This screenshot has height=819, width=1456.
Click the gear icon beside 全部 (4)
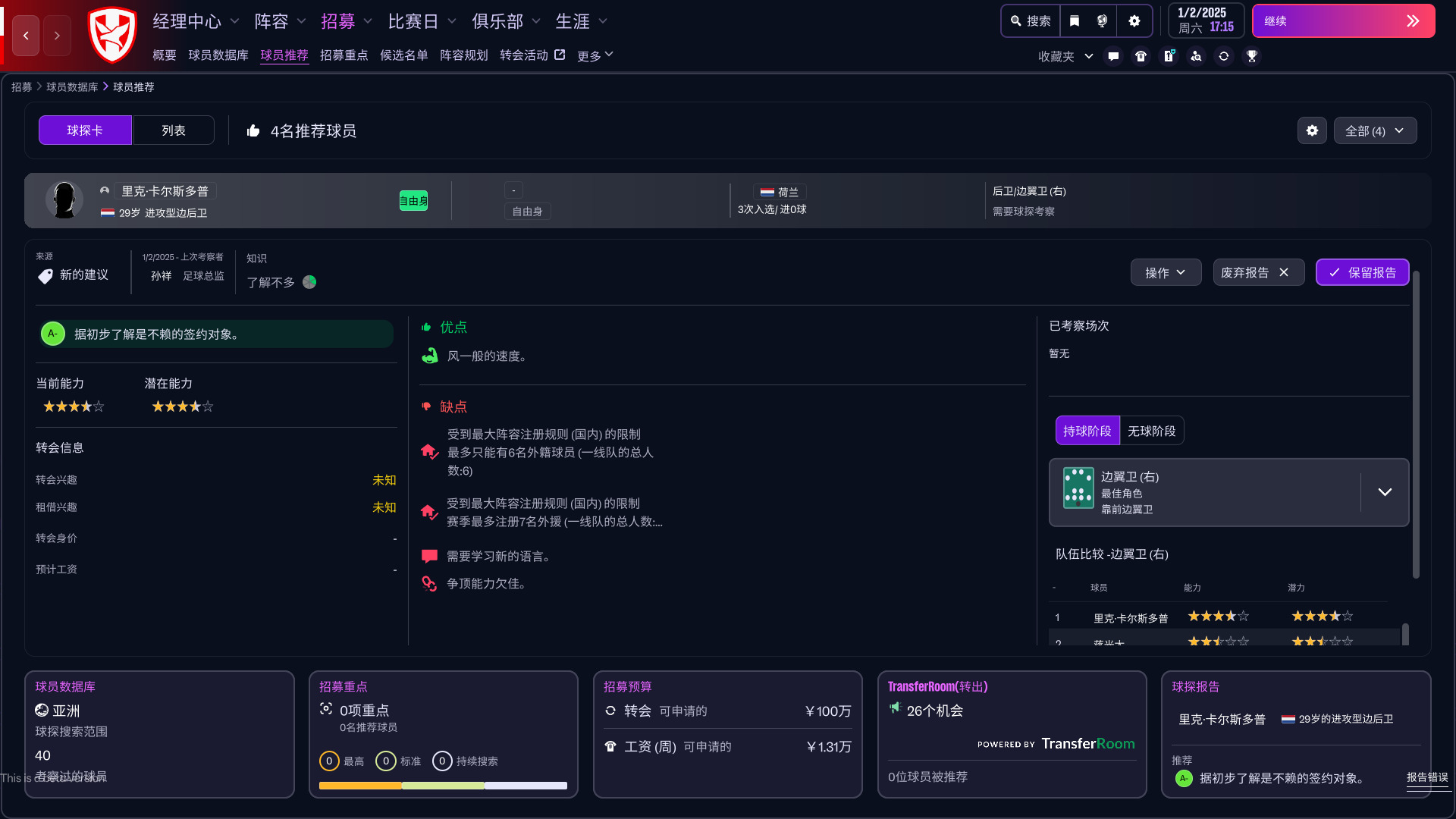[1312, 130]
